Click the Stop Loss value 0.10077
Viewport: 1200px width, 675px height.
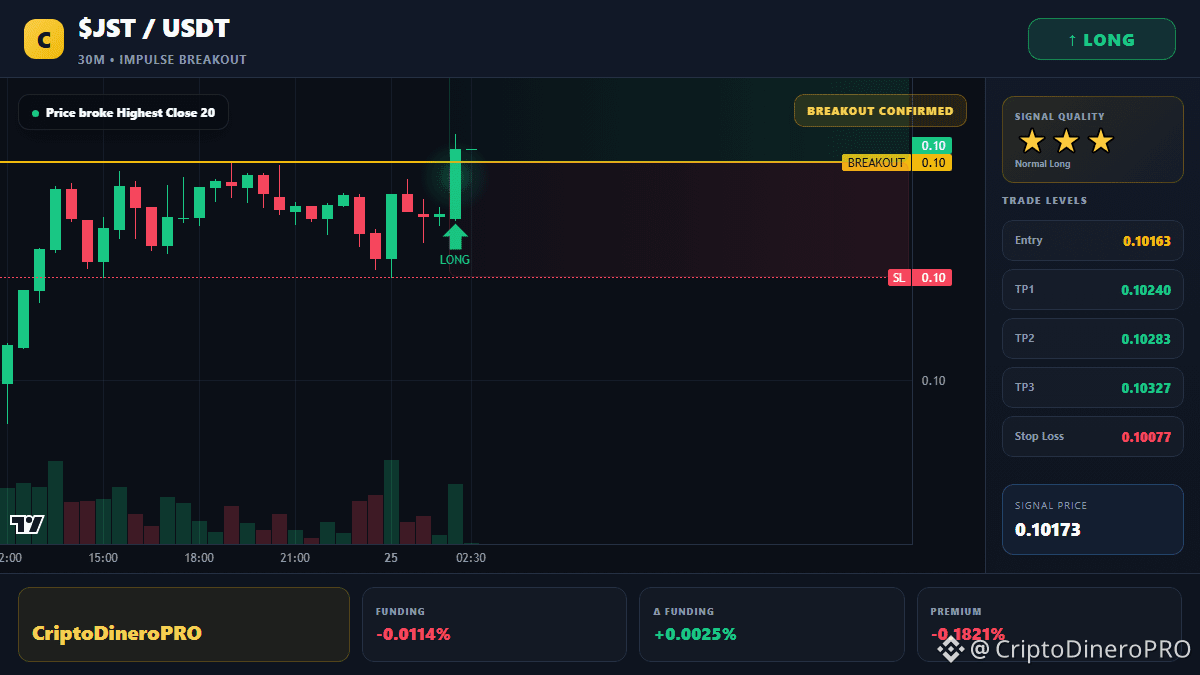[x=1146, y=437]
